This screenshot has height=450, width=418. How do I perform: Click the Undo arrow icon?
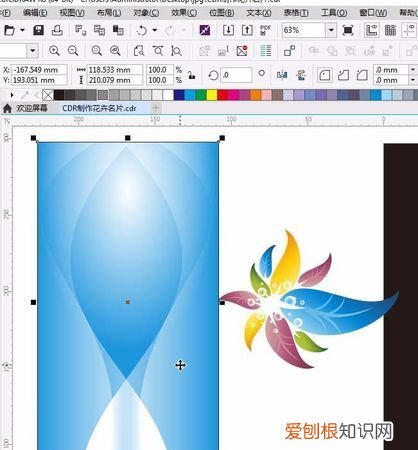point(142,30)
